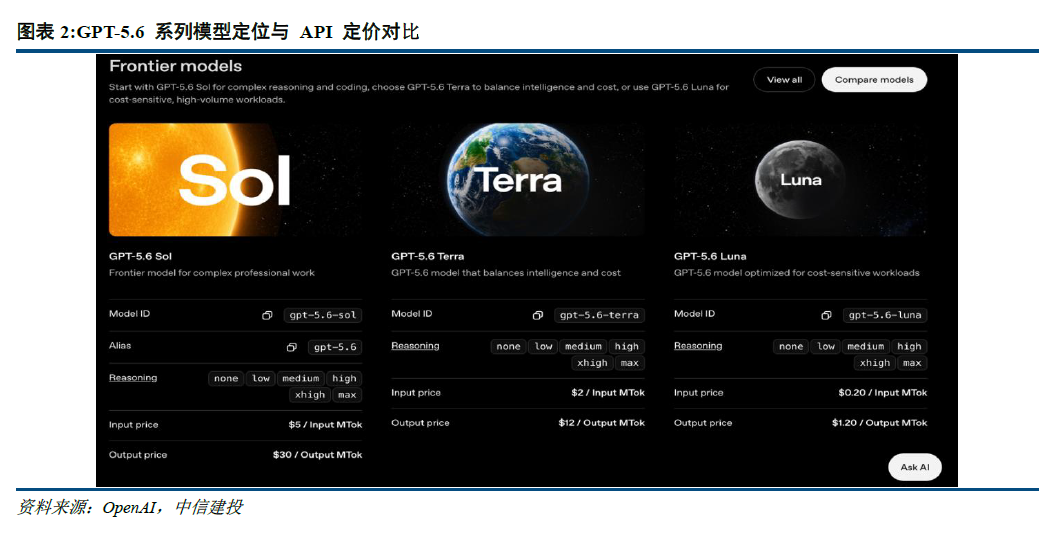
Task: Open the Ask AI chat button
Action: (x=915, y=467)
